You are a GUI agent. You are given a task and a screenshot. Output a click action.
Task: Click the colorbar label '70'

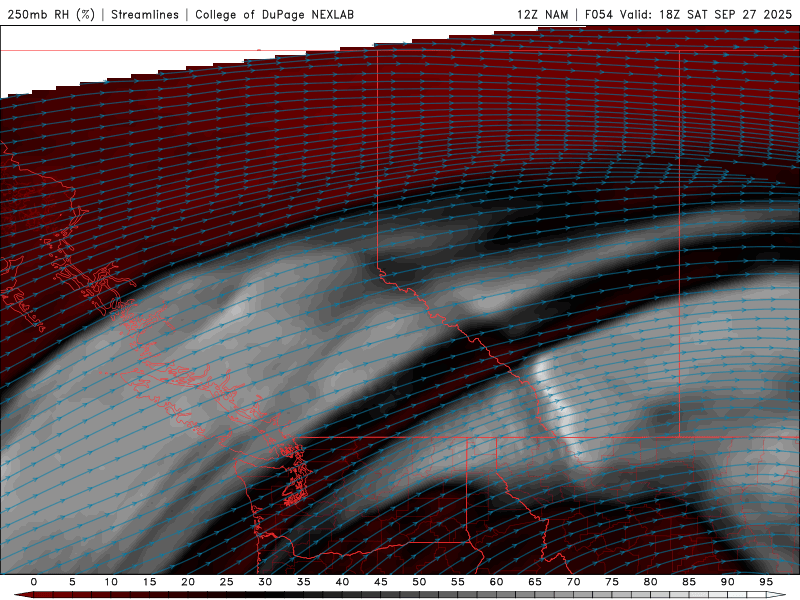[573, 582]
